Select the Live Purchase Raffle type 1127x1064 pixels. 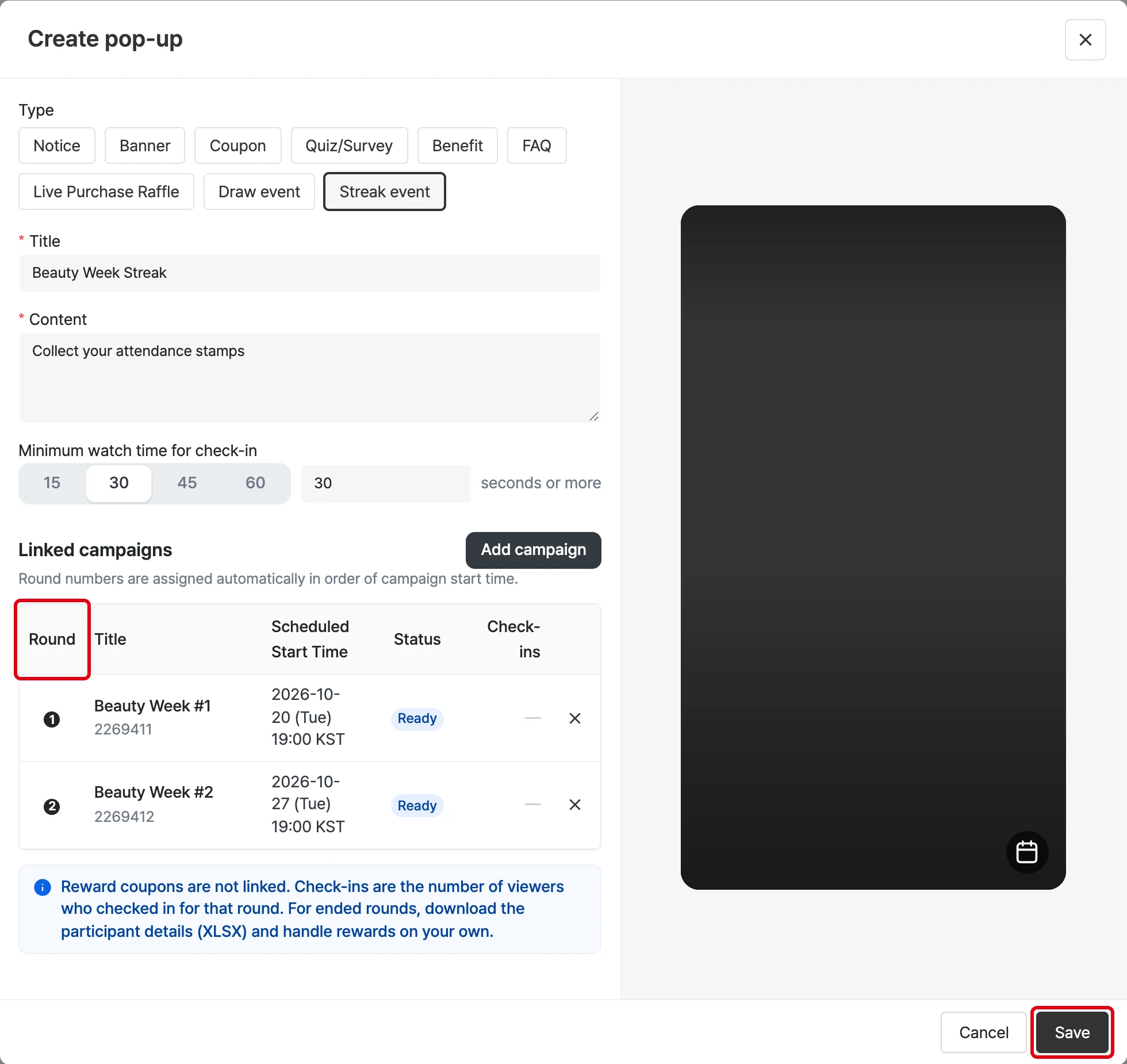tap(106, 192)
